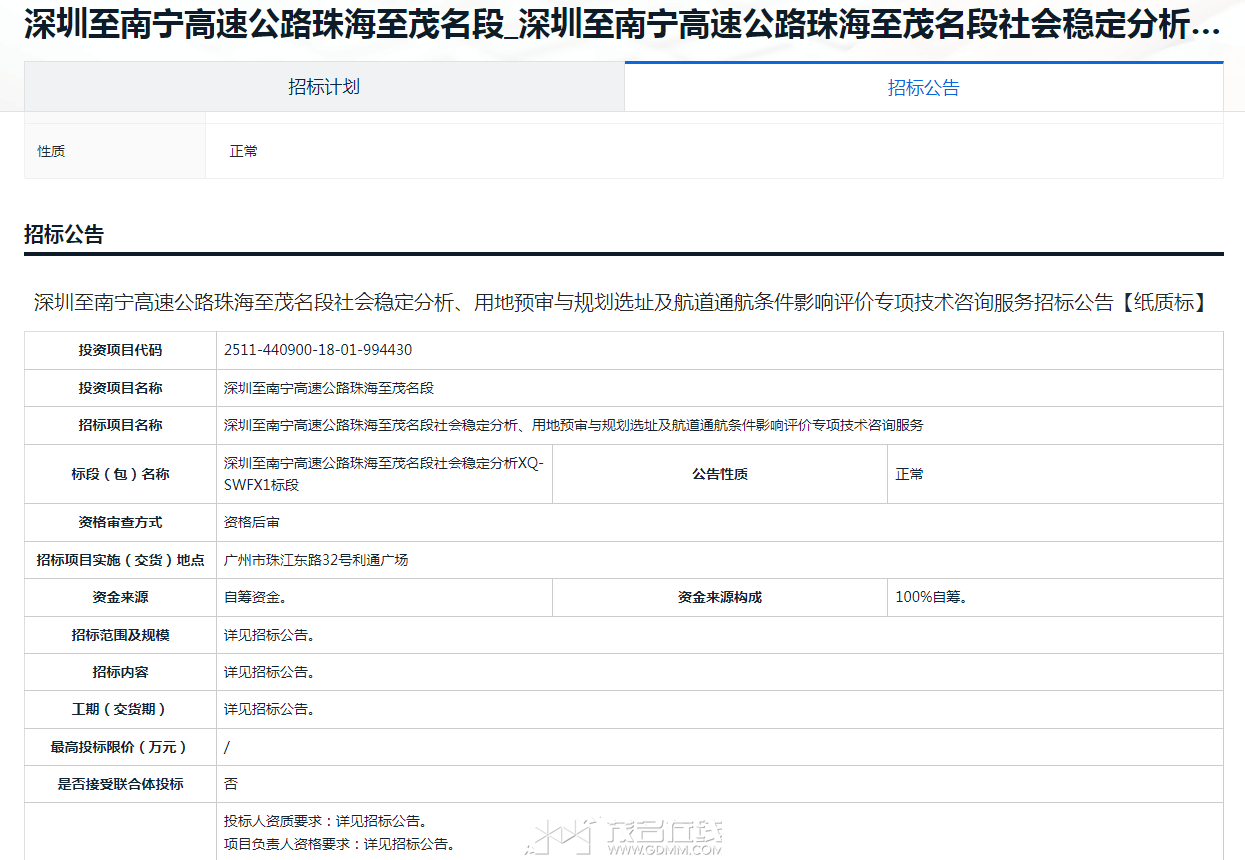The height and width of the screenshot is (860, 1245).
Task: Click the 自筹资金 funding source value
Action: tap(255, 597)
